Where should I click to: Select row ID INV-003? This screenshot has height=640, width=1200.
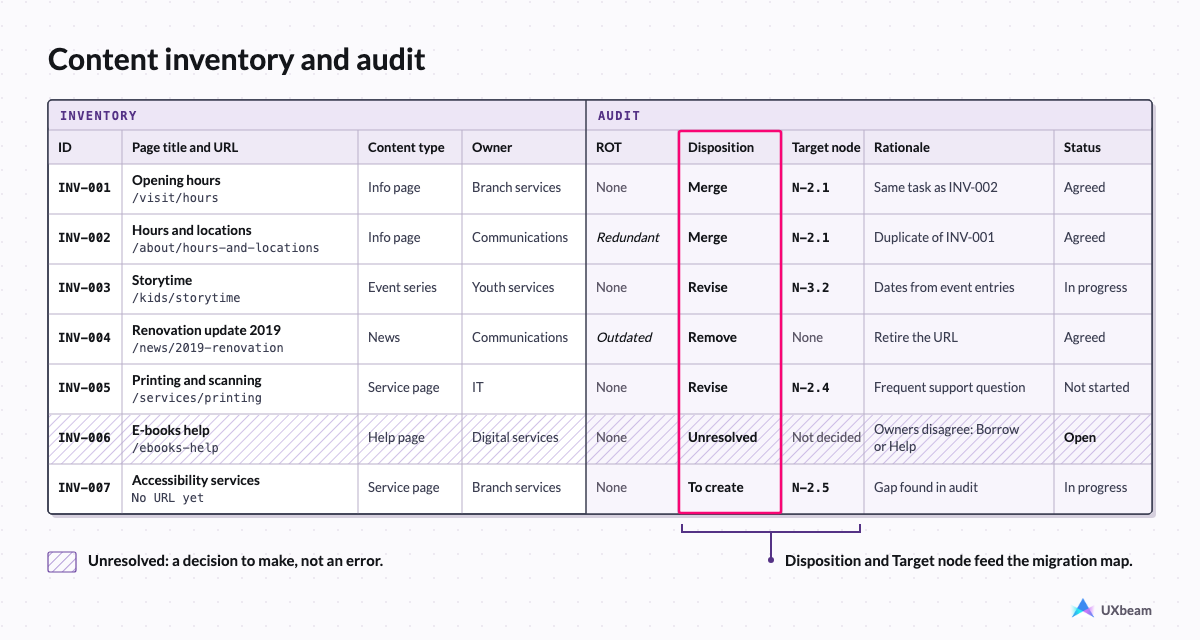pyautogui.click(x=84, y=288)
